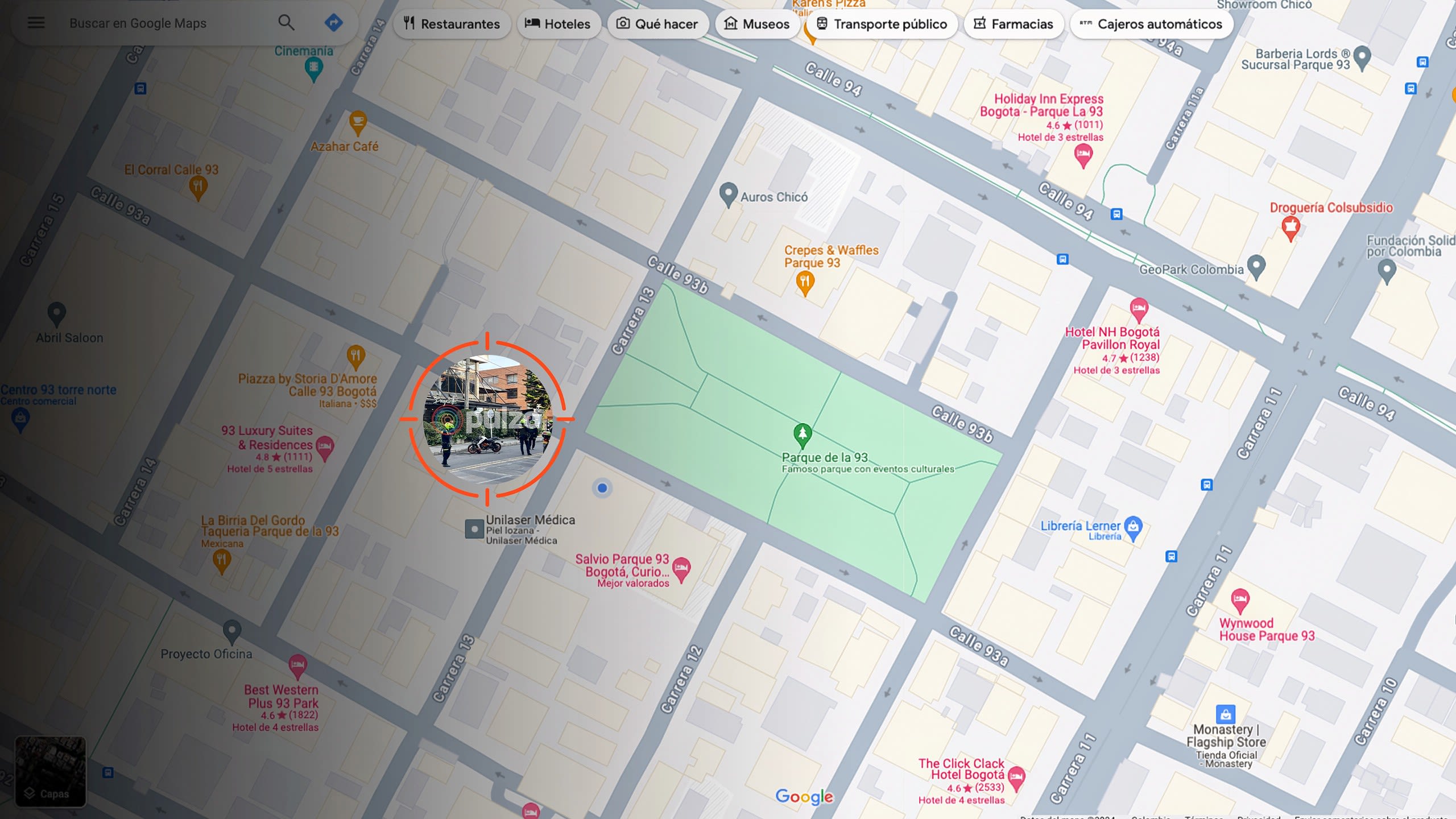Click the 93 Luxury Suites hotel pin
This screenshot has width=1456, height=819.
click(325, 448)
